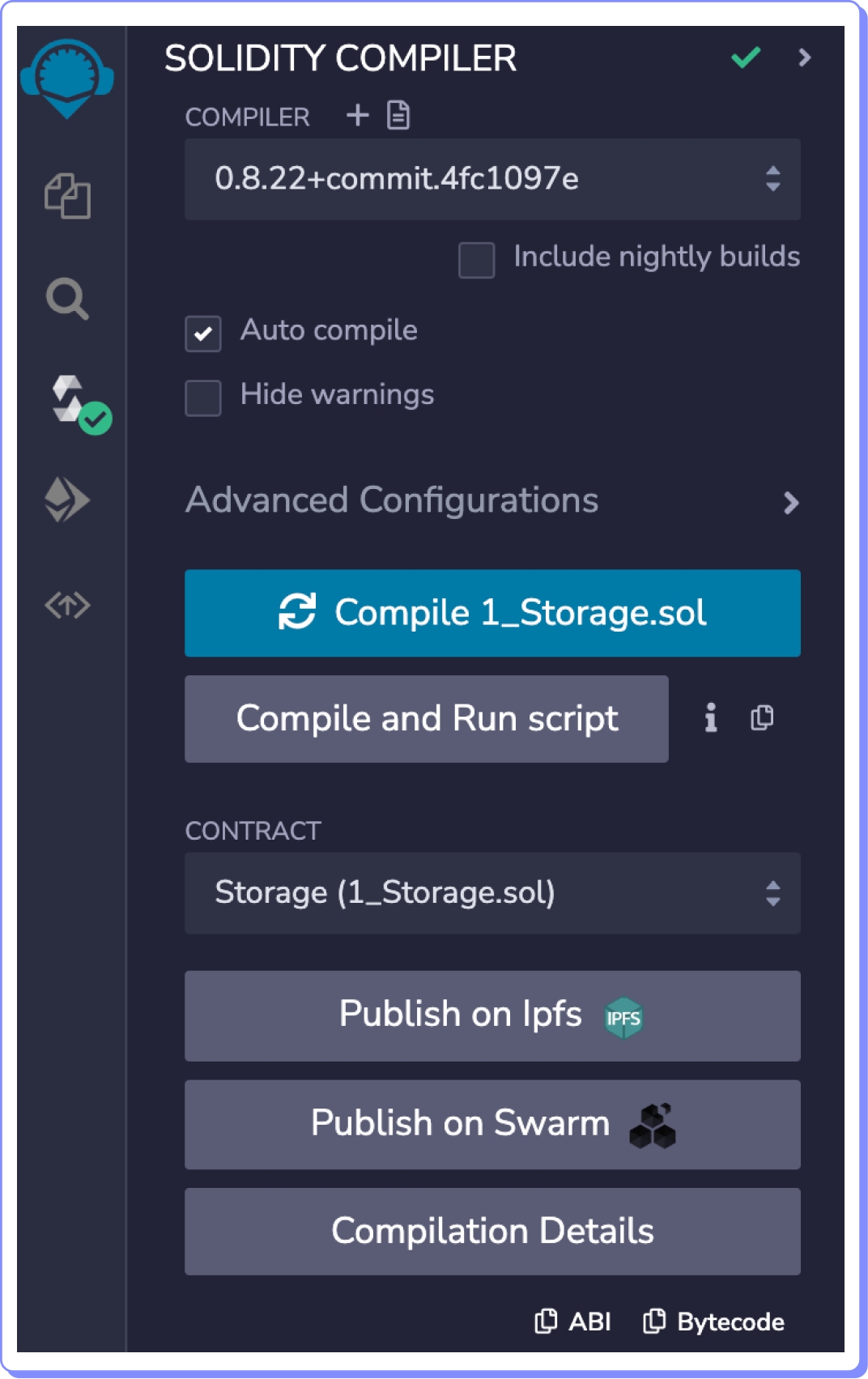Uncheck the Auto compile checkbox

(203, 333)
